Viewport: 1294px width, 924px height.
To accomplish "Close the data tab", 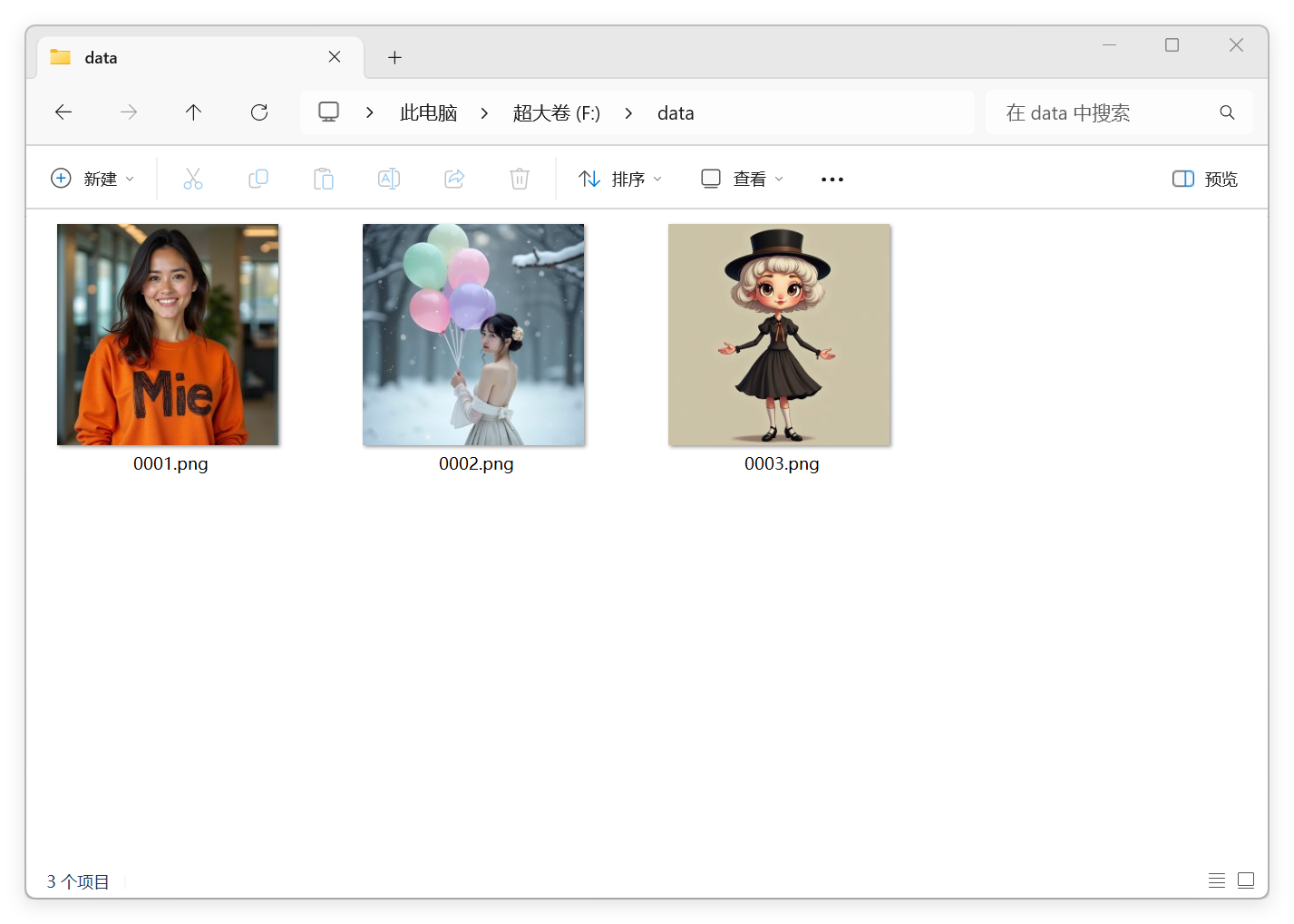I will (x=335, y=57).
